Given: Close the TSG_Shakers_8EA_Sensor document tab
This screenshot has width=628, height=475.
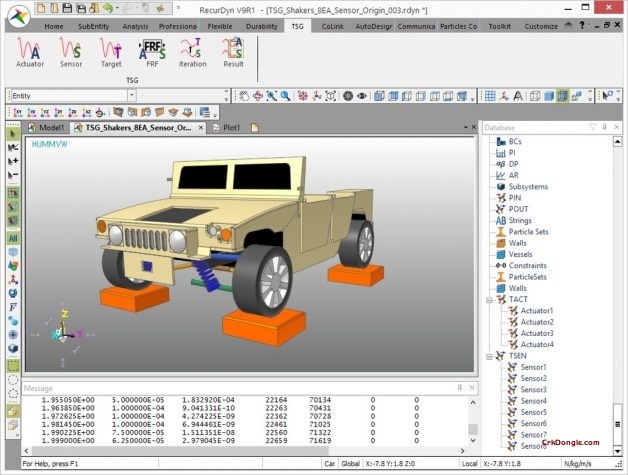Looking at the screenshot, I should tap(201, 128).
